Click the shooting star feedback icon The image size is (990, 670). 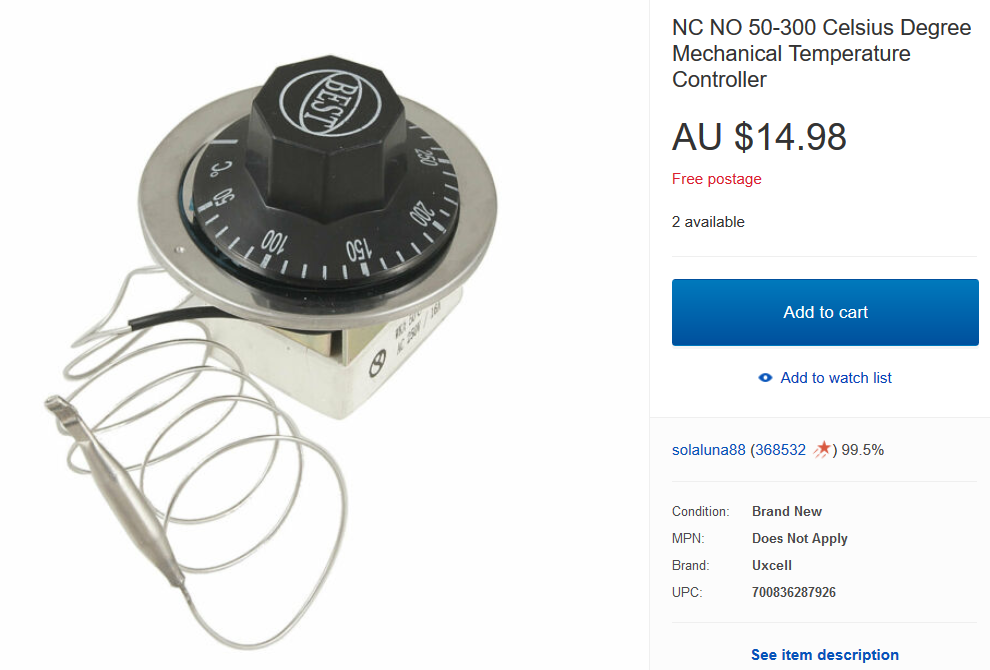tap(822, 449)
